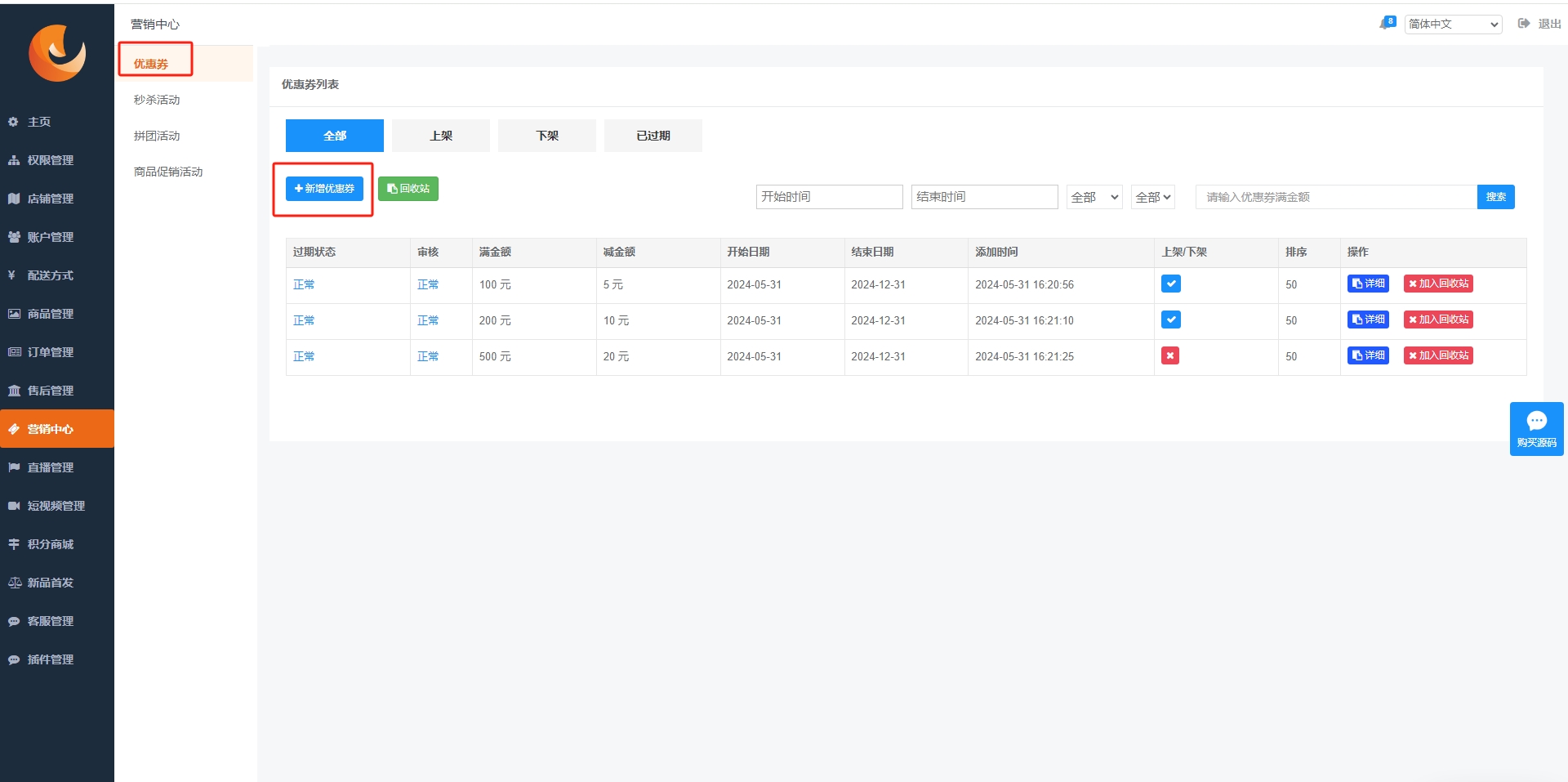Image resolution: width=1568 pixels, height=782 pixels.
Task: Click the gear icon beside 主页
Action: (13, 122)
